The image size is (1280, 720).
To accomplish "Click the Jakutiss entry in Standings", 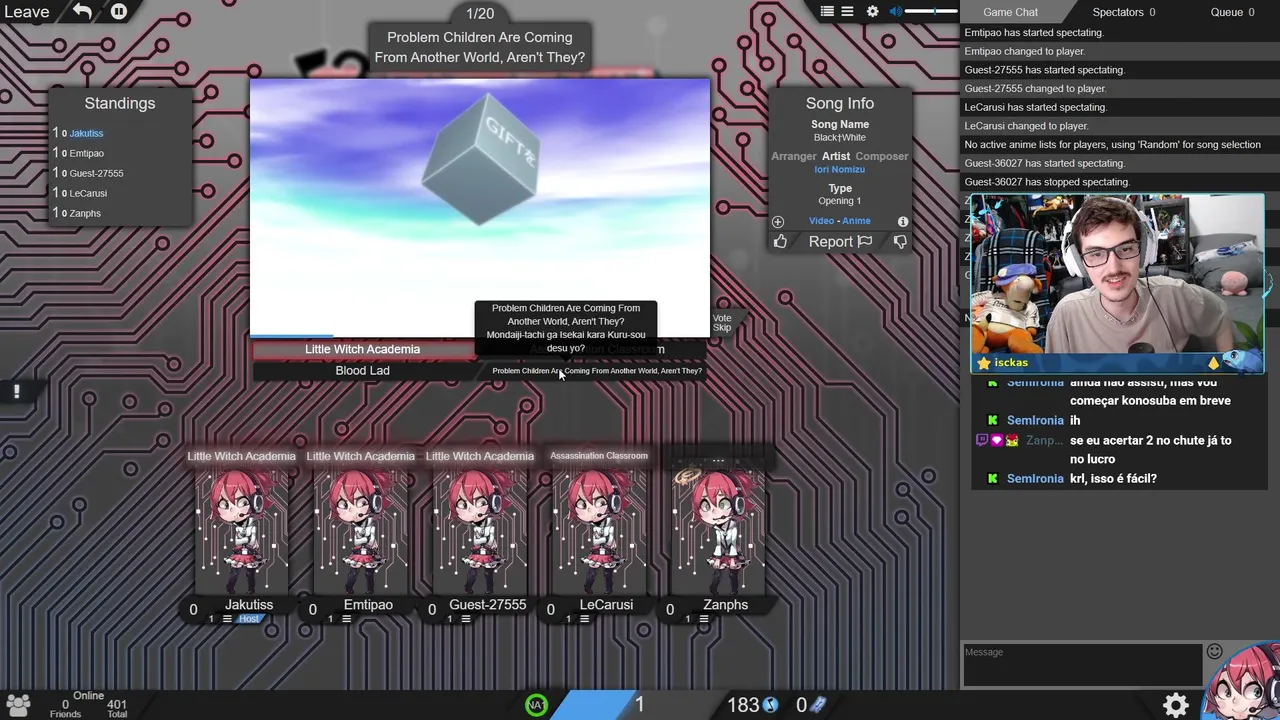I will [x=86, y=133].
